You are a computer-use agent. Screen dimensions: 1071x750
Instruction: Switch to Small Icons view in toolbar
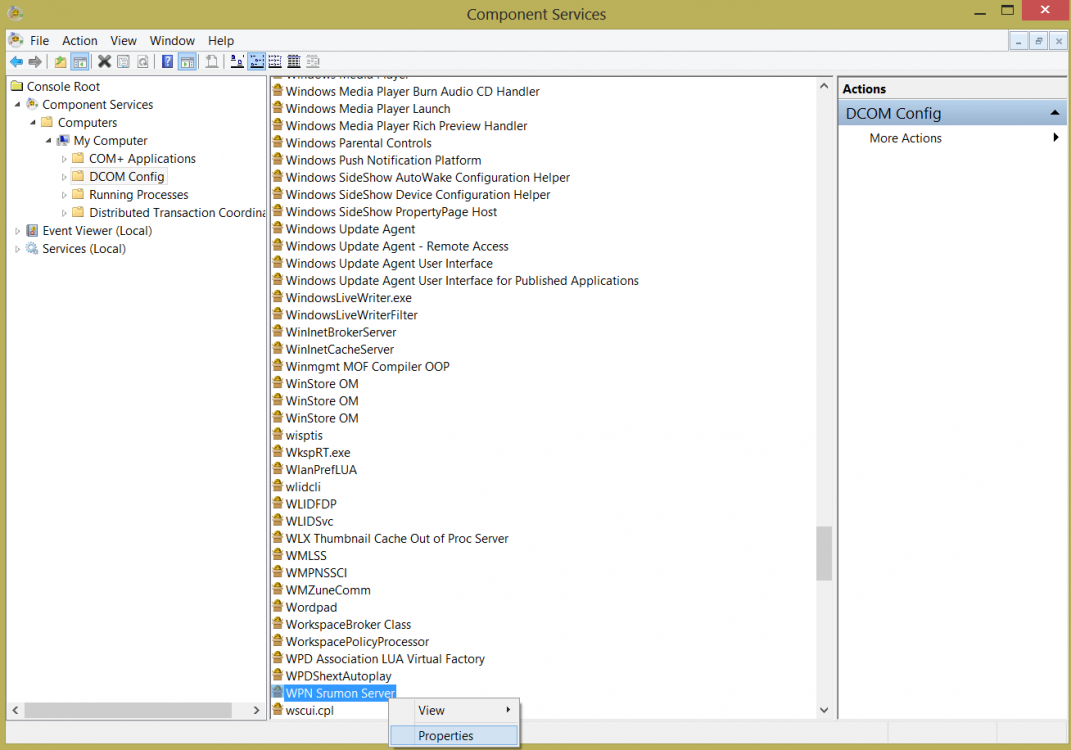click(257, 62)
